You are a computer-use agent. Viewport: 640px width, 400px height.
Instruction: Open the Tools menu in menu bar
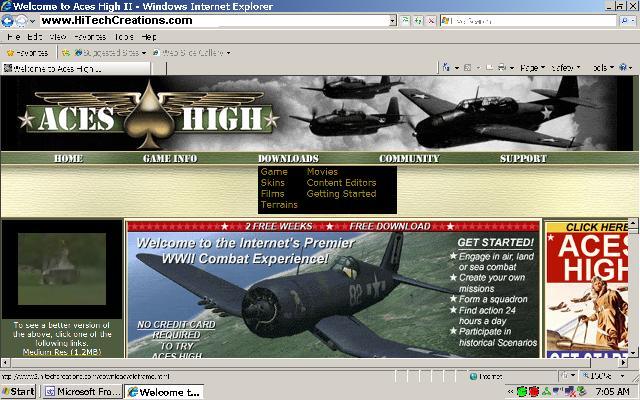(124, 37)
